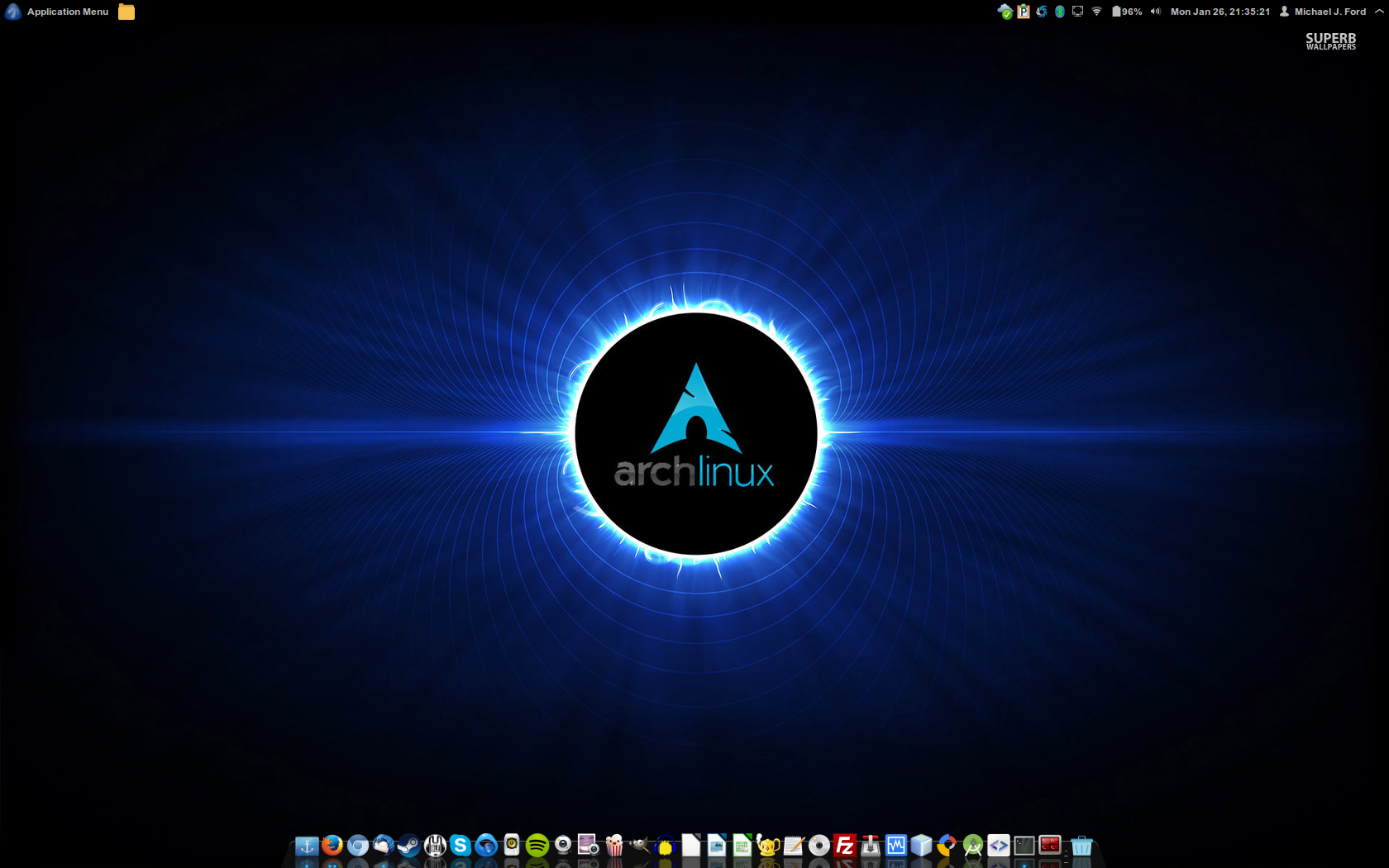Launch Firefox from the dock
Viewport: 1389px width, 868px height.
(332, 846)
